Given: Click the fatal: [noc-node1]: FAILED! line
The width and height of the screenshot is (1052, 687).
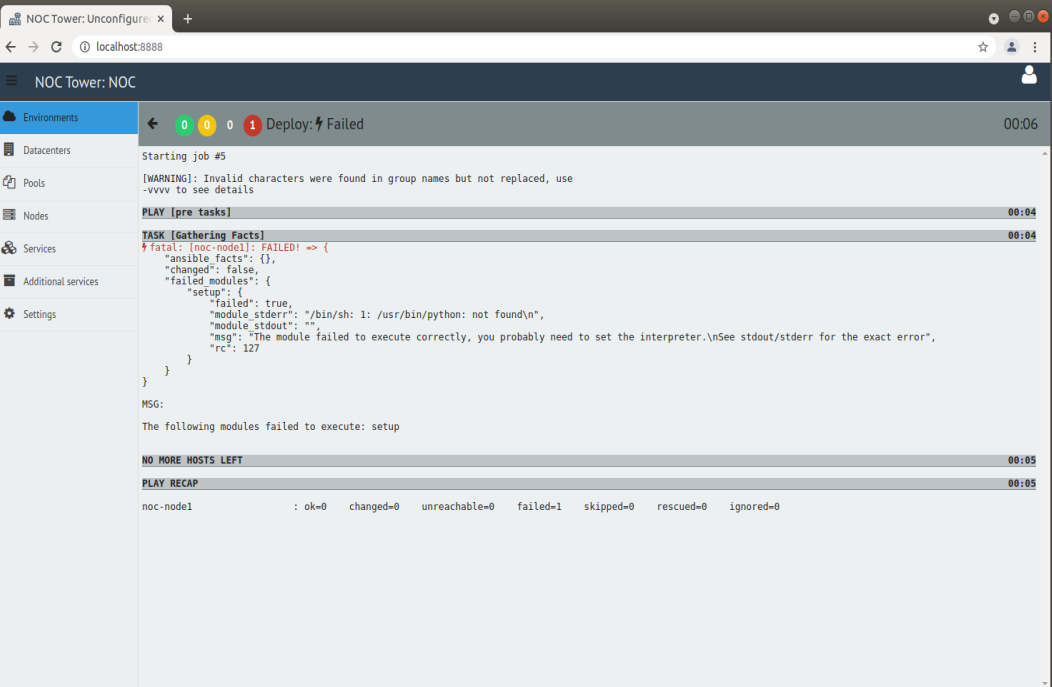Looking at the screenshot, I should click(235, 248).
